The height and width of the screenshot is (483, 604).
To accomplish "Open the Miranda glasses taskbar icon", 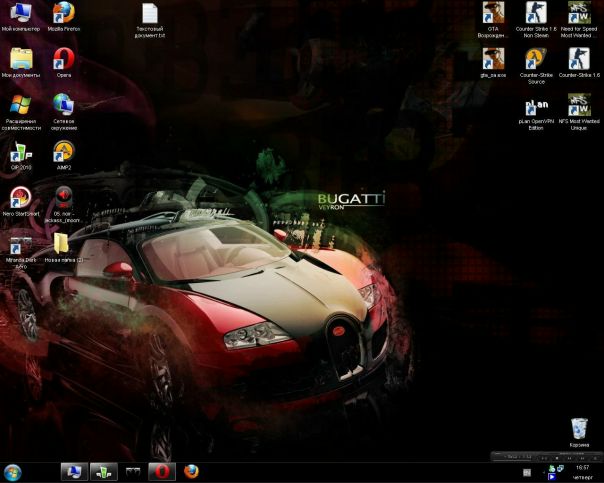I will tap(133, 472).
